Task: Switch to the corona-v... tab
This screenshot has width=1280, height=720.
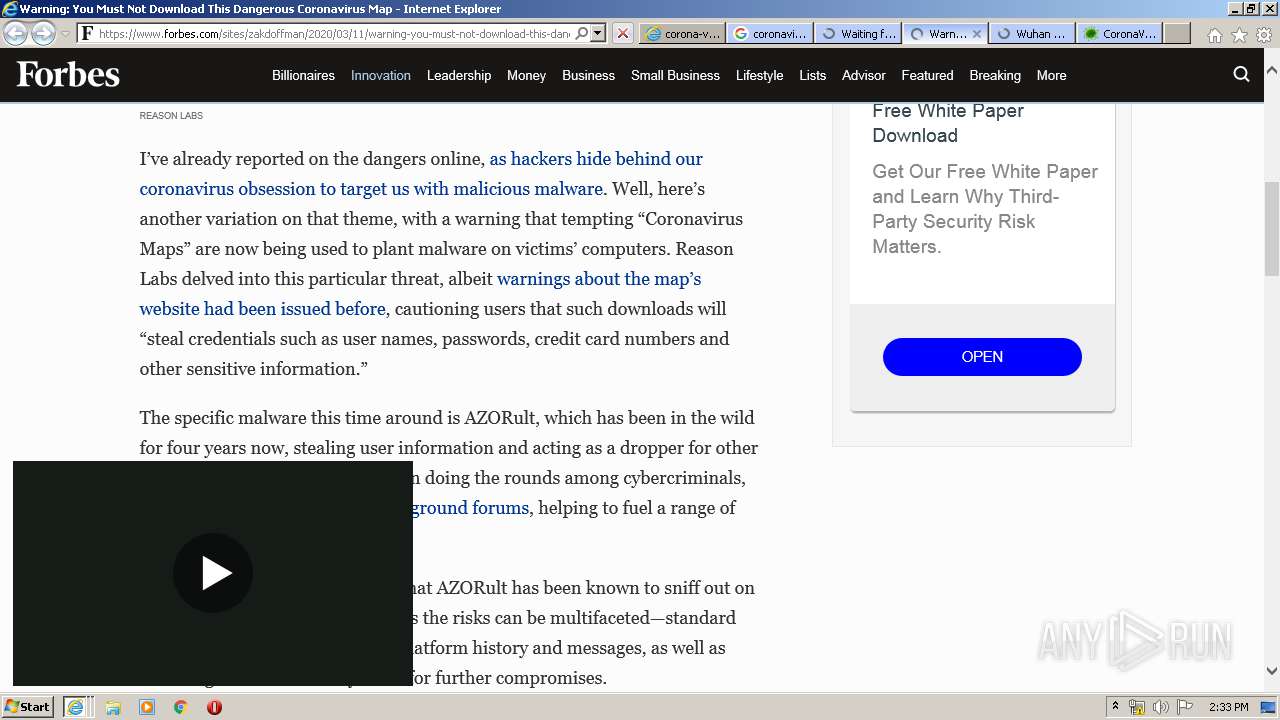Action: (x=682, y=33)
